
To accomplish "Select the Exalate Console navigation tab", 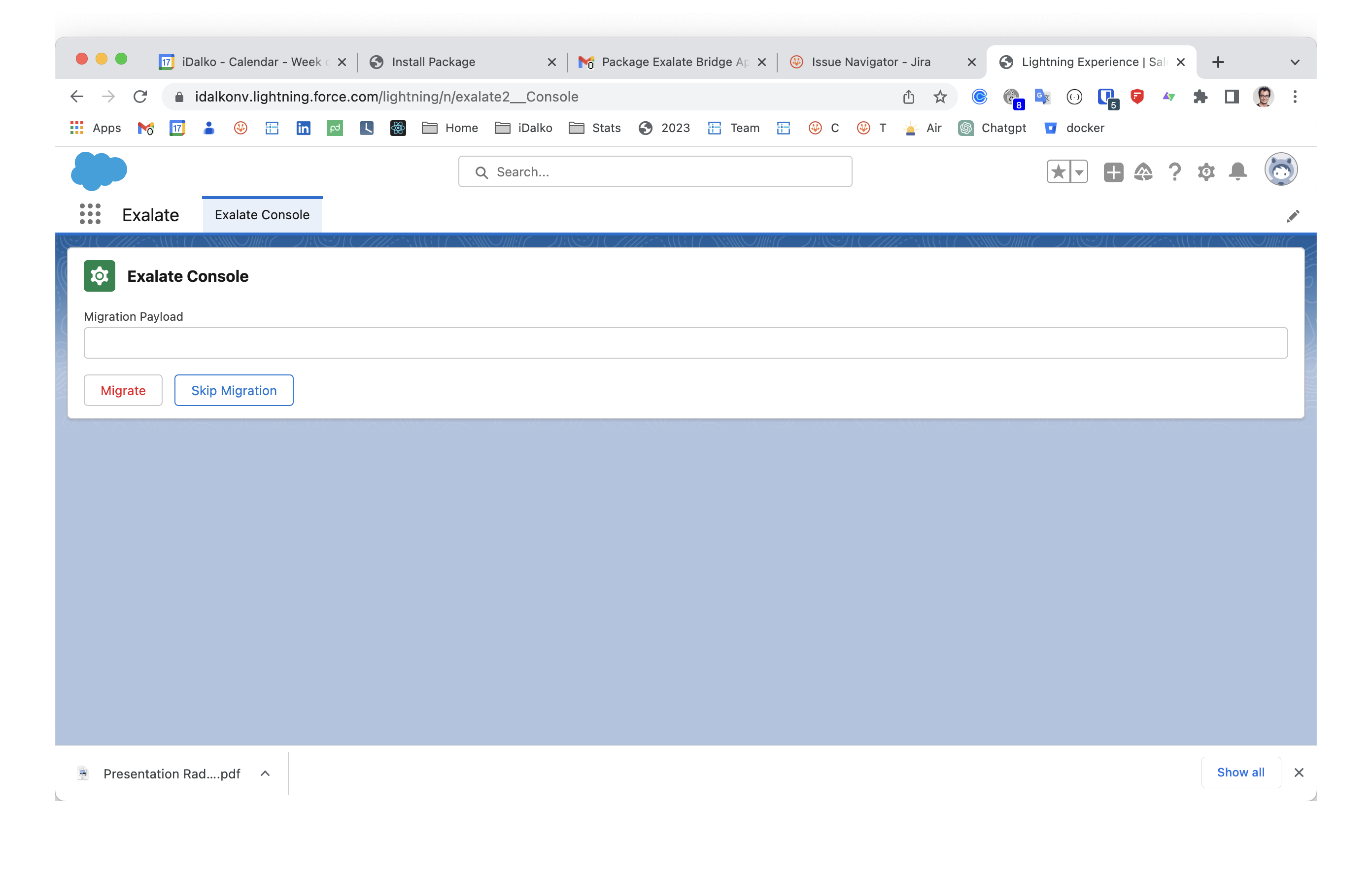I will [262, 215].
